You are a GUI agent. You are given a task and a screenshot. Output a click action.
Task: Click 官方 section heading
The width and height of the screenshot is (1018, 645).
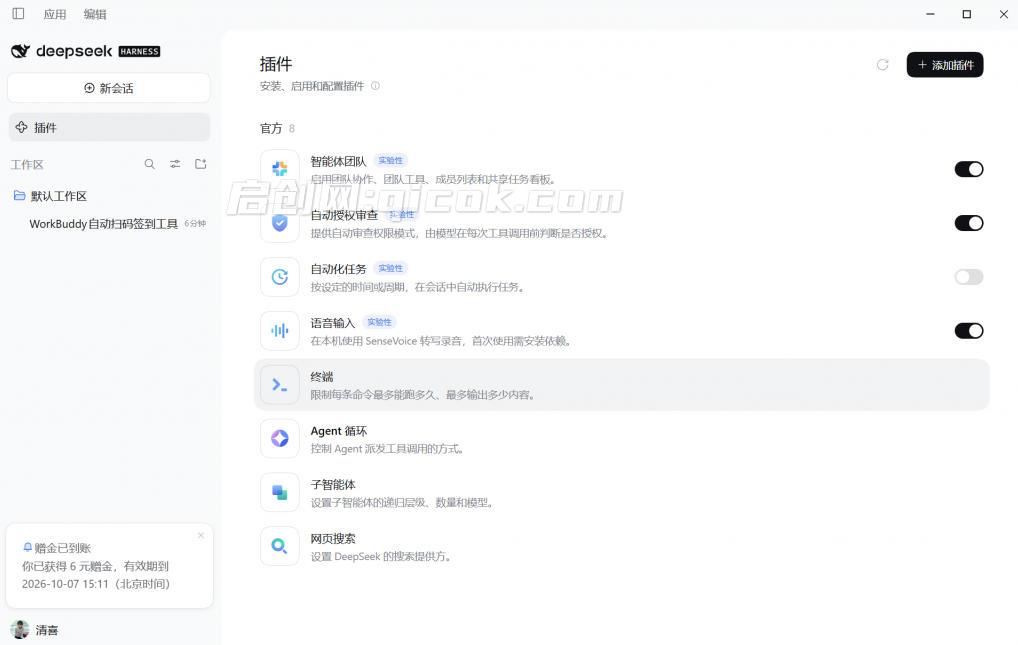tap(271, 129)
